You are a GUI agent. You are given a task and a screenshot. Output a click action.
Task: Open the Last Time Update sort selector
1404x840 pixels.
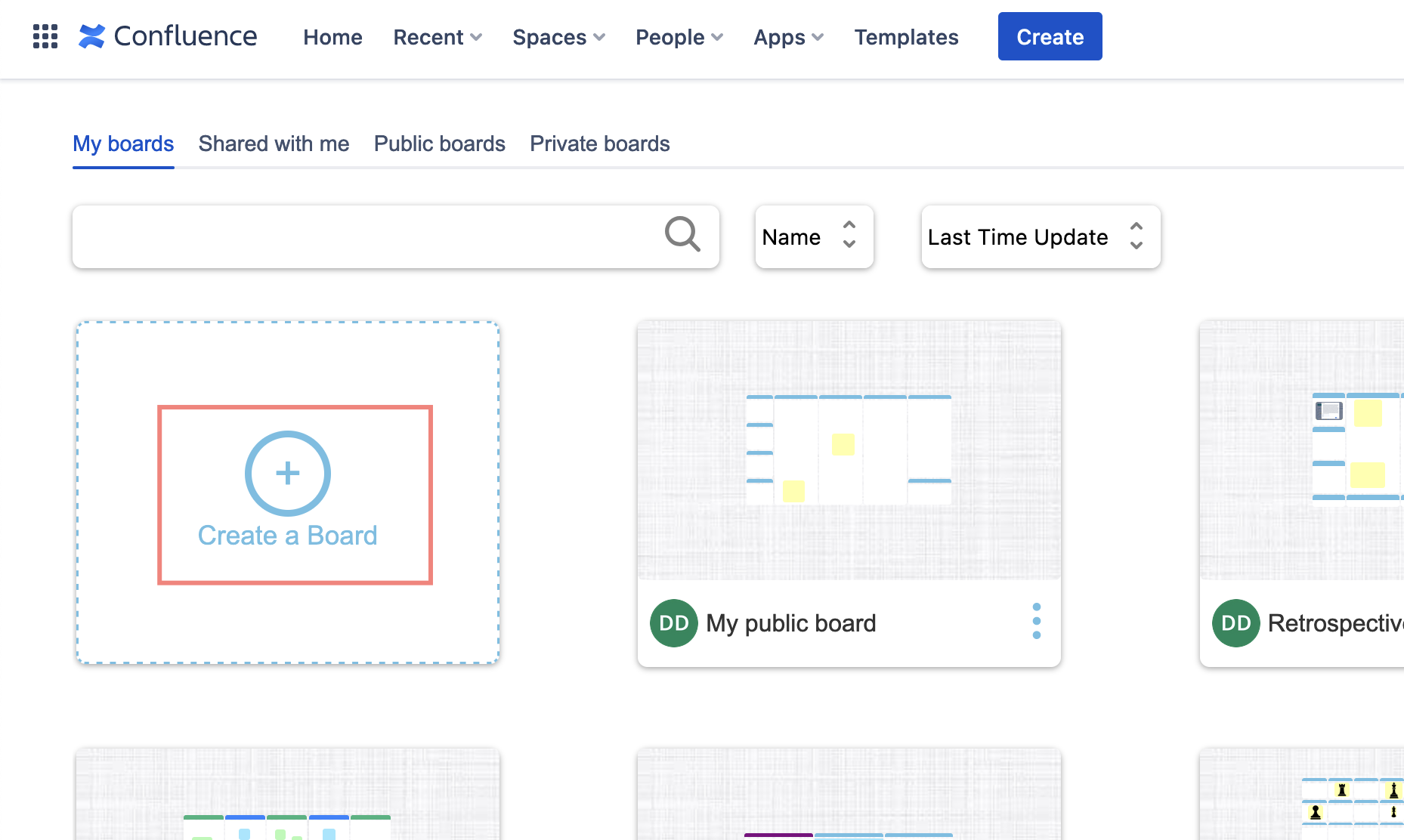pos(1040,237)
